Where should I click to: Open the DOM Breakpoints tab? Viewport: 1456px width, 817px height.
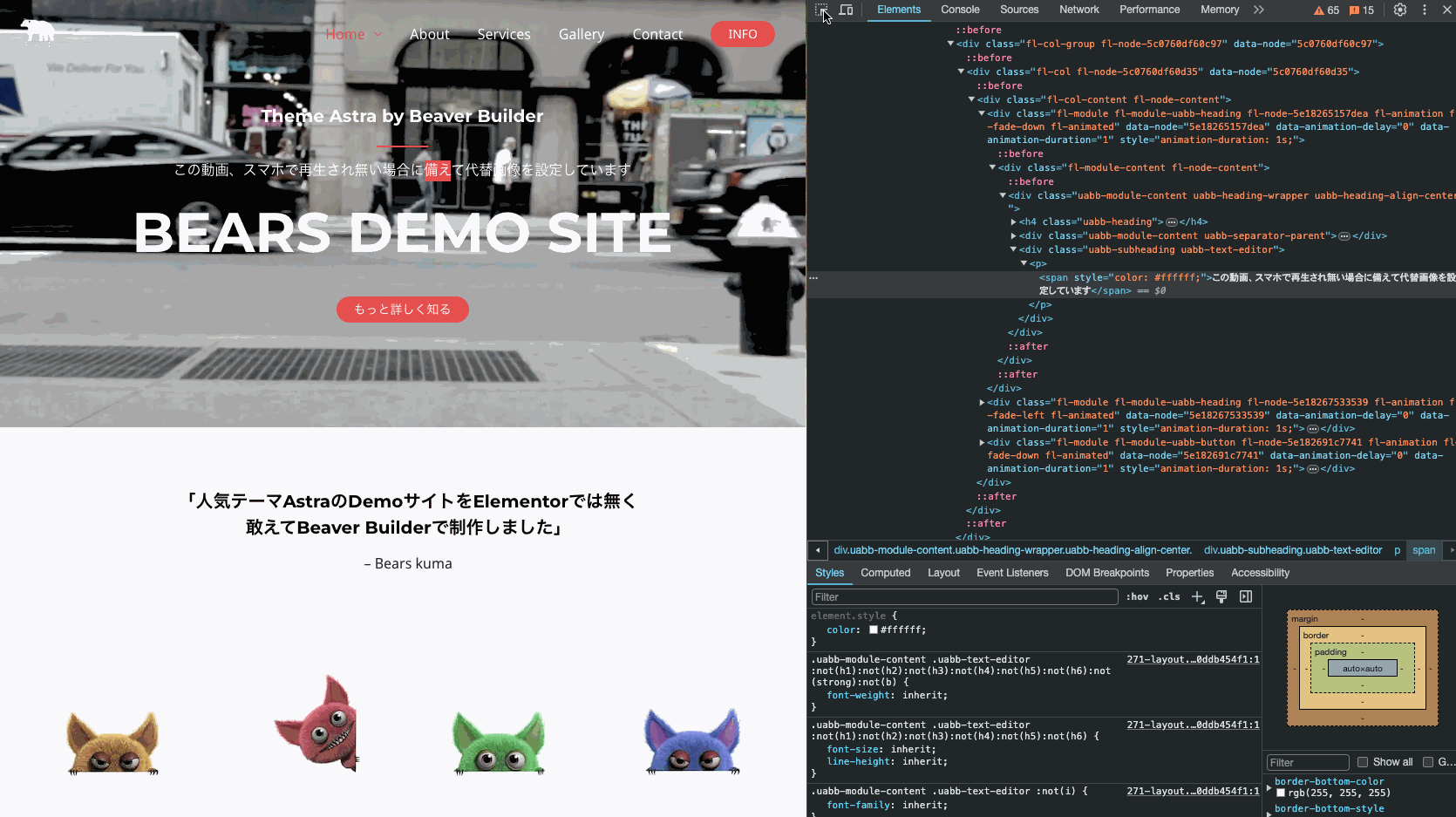pos(1107,573)
